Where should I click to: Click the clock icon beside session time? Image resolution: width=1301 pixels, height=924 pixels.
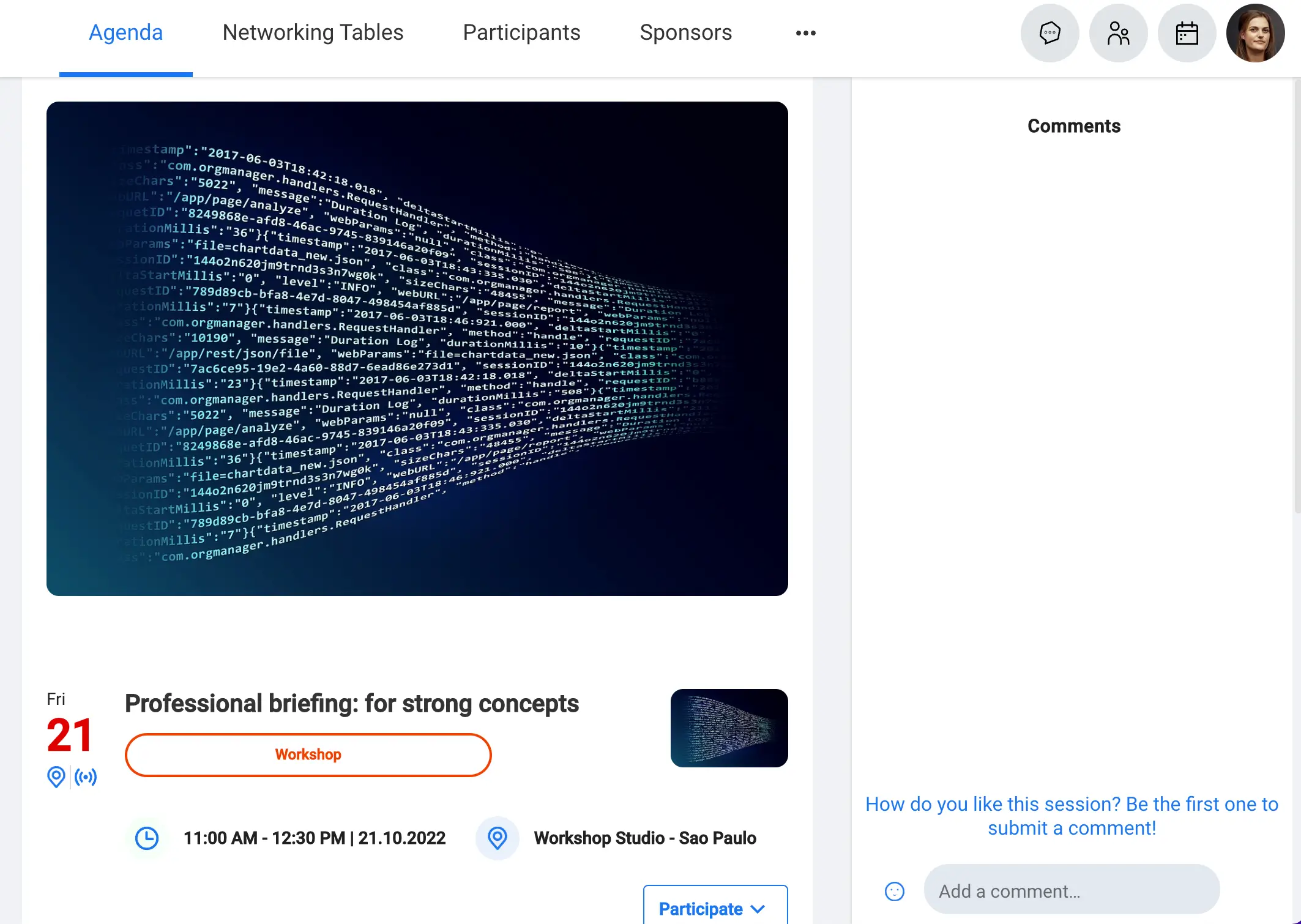(146, 838)
